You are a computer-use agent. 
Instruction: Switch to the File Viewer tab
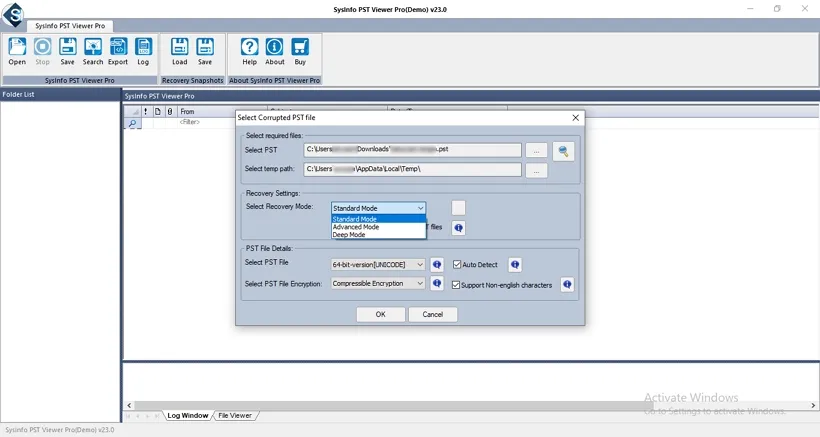(235, 416)
